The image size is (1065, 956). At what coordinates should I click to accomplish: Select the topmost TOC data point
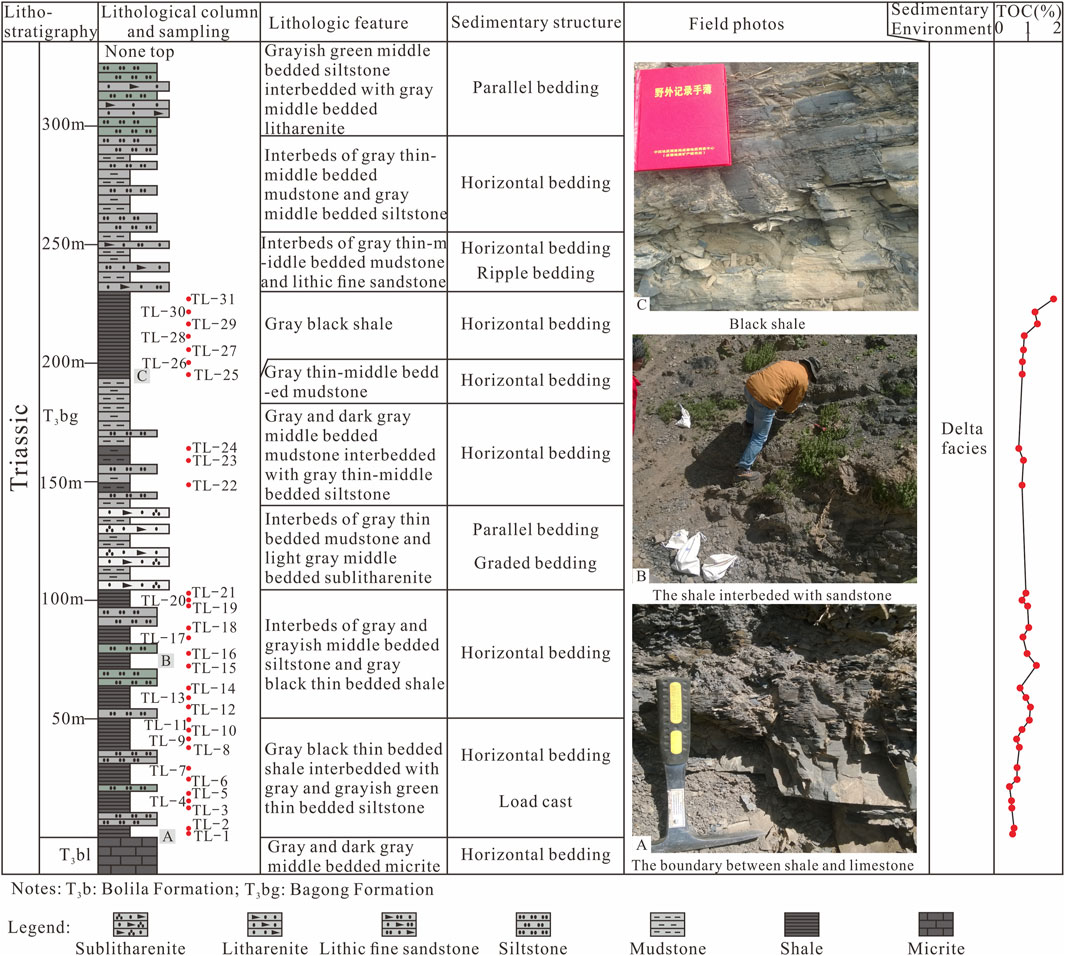tap(1053, 299)
